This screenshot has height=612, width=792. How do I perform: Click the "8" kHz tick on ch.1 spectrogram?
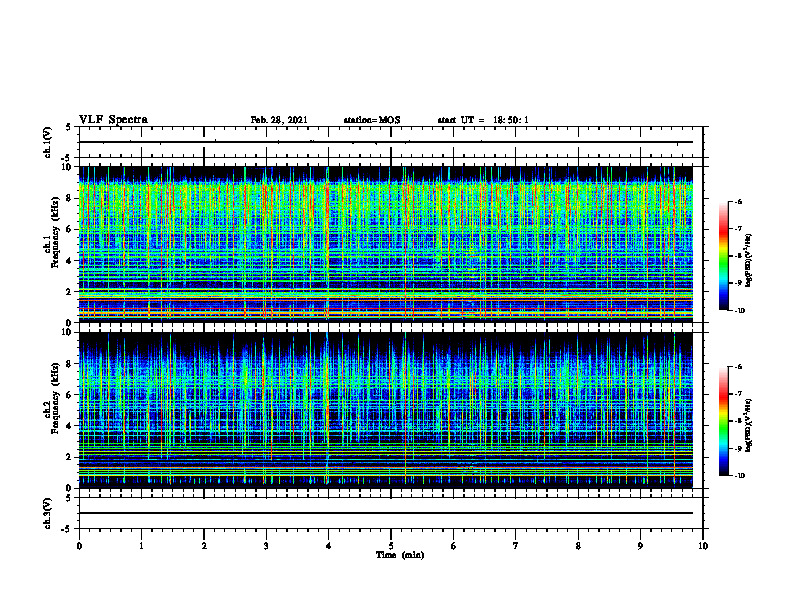coord(70,198)
